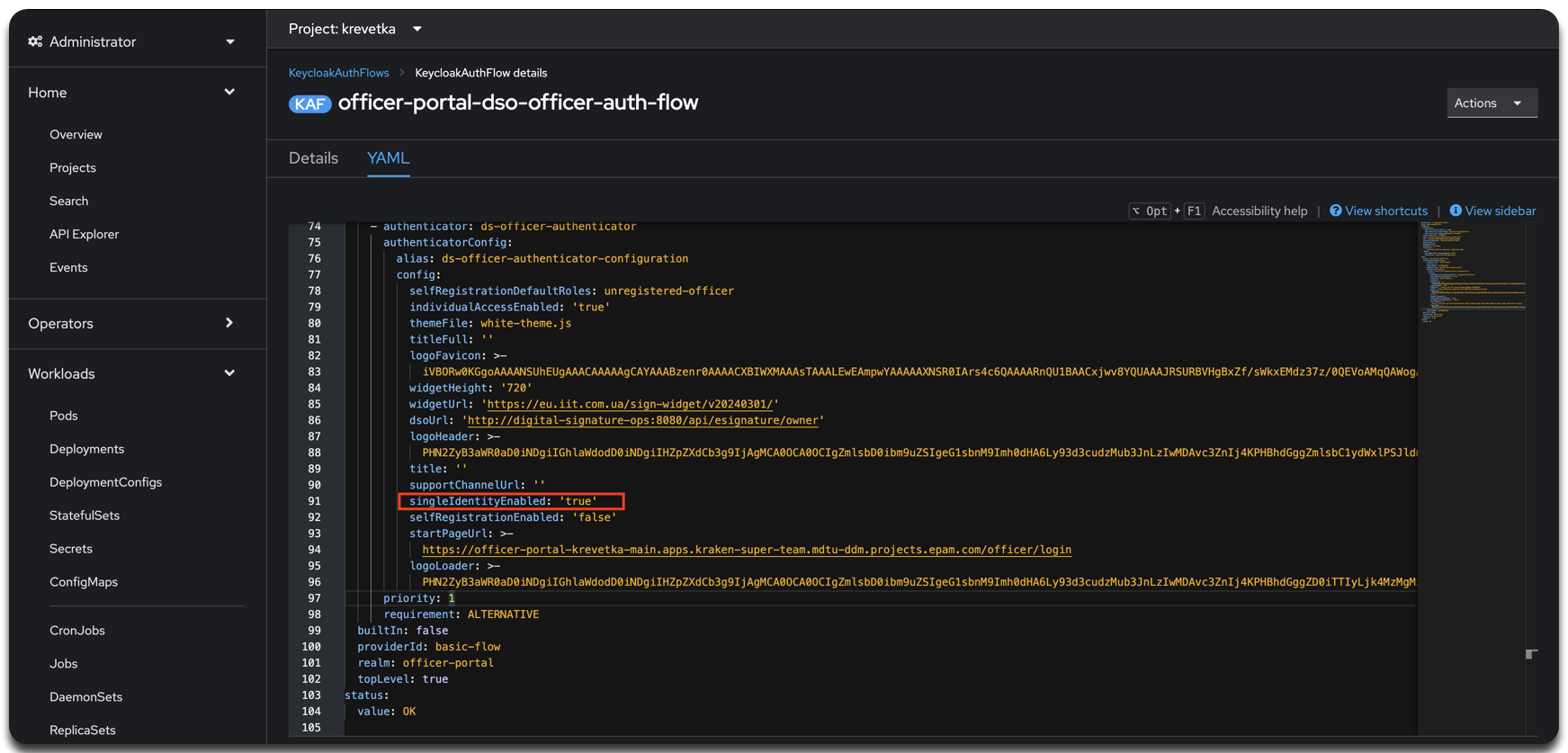Viewport: 1568px width, 753px height.
Task: Click the KAF resource badge icon
Action: [x=309, y=103]
